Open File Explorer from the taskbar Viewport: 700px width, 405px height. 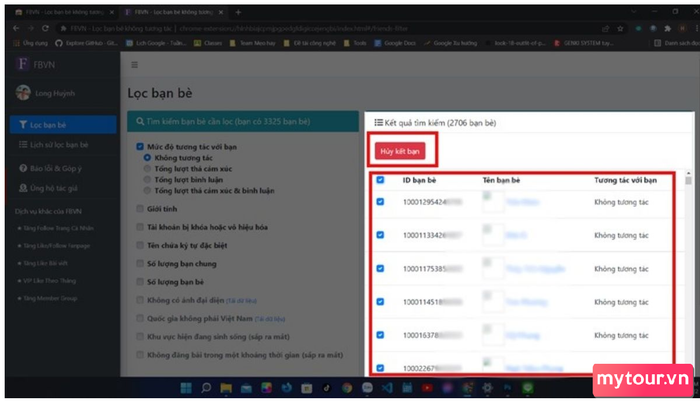pyautogui.click(x=226, y=388)
